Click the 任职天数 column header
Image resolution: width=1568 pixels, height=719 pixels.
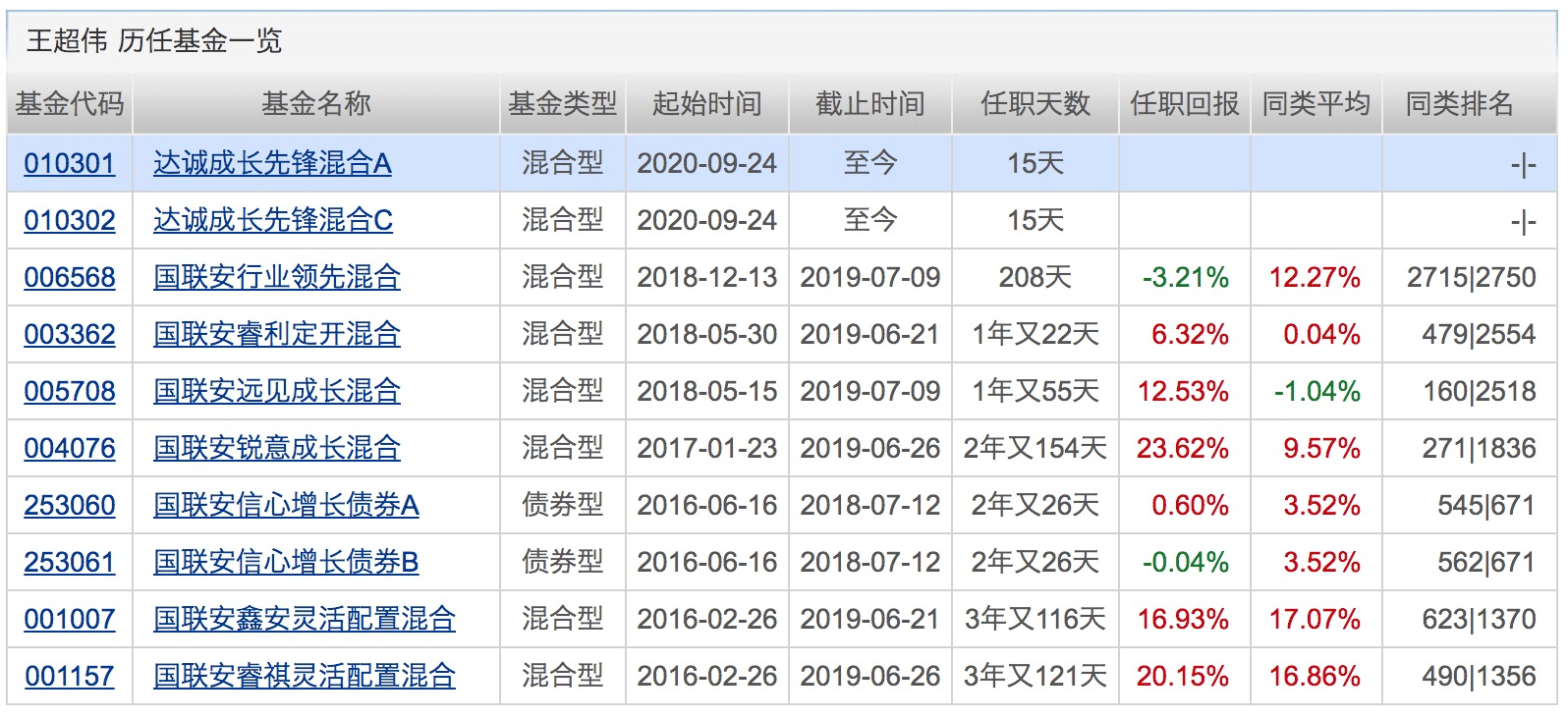click(x=1036, y=103)
